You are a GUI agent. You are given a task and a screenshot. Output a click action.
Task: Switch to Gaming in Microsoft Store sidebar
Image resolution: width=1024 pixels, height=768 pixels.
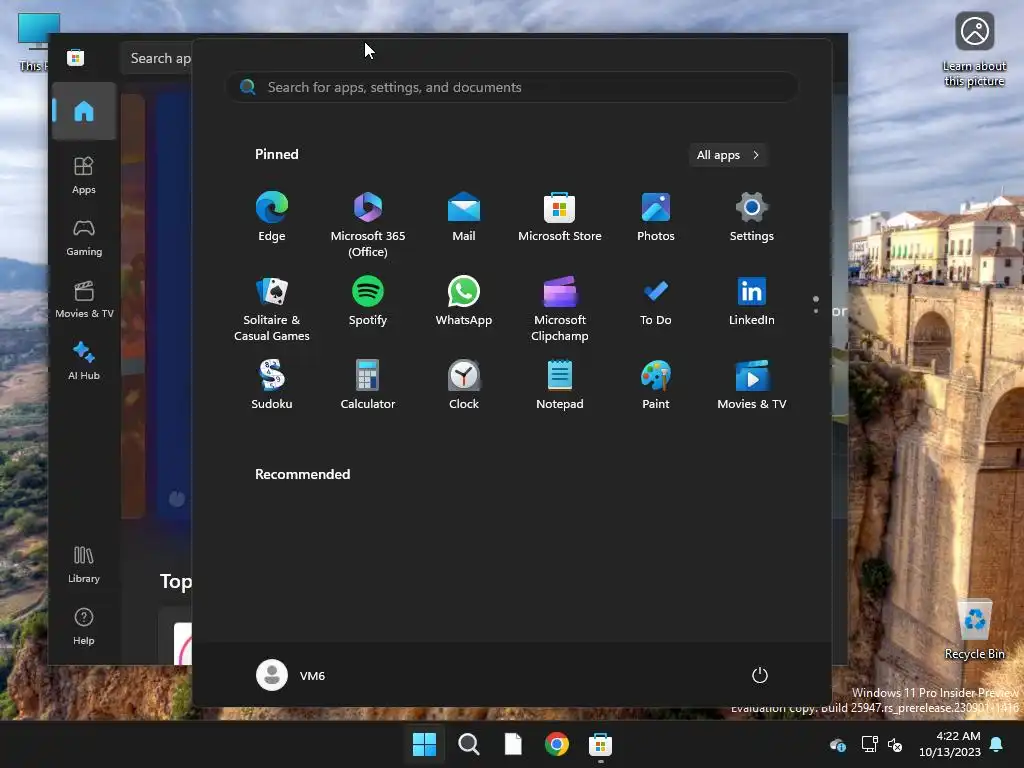pos(84,237)
